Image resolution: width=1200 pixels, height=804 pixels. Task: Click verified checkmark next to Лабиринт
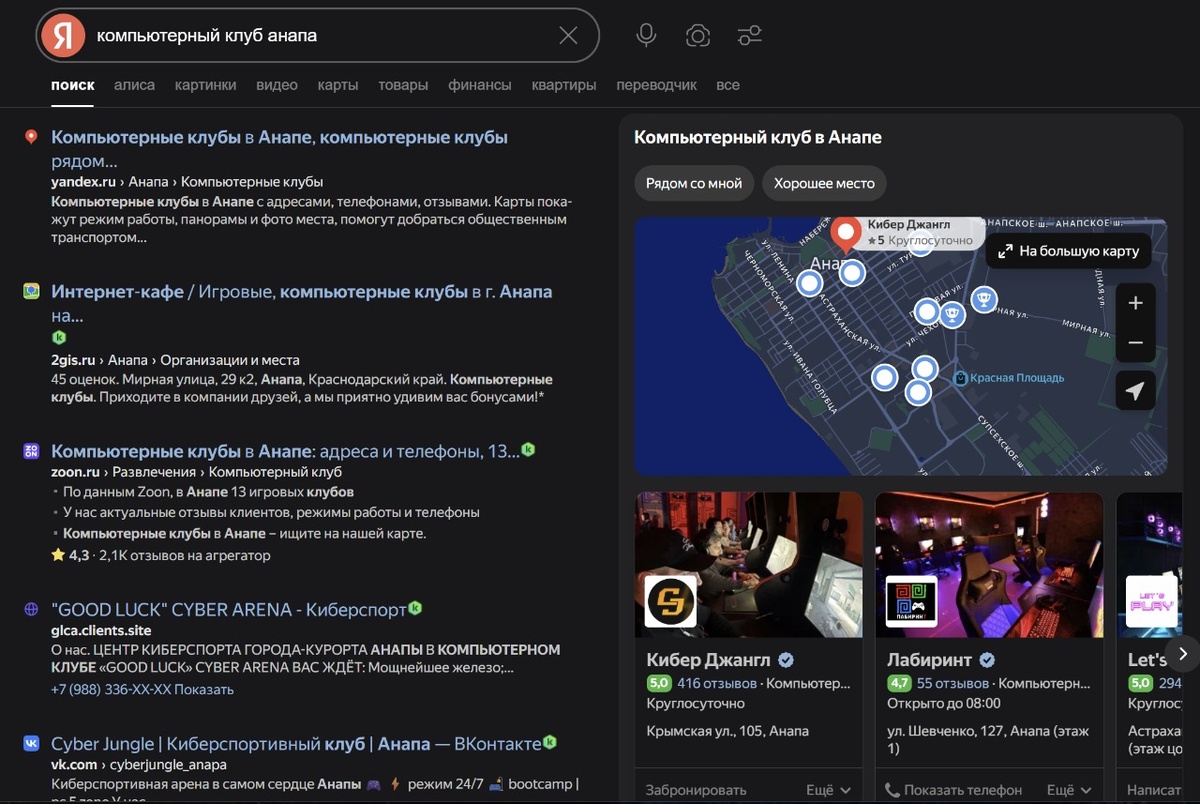click(x=987, y=660)
